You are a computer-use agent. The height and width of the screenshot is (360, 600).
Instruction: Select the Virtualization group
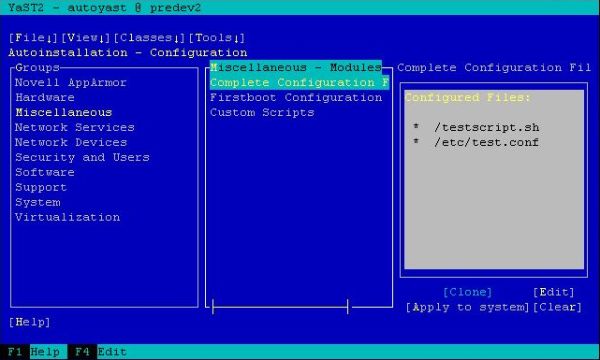pyautogui.click(x=67, y=217)
